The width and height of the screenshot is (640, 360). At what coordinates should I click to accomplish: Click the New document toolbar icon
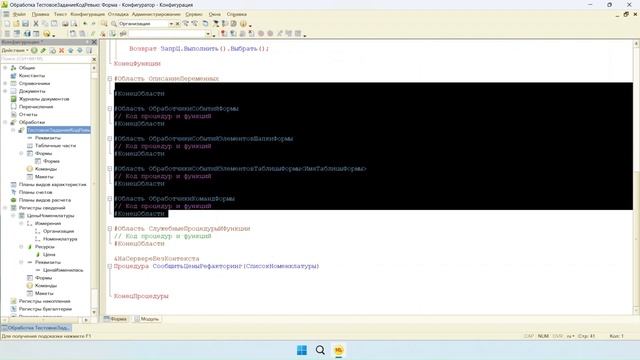(7, 24)
